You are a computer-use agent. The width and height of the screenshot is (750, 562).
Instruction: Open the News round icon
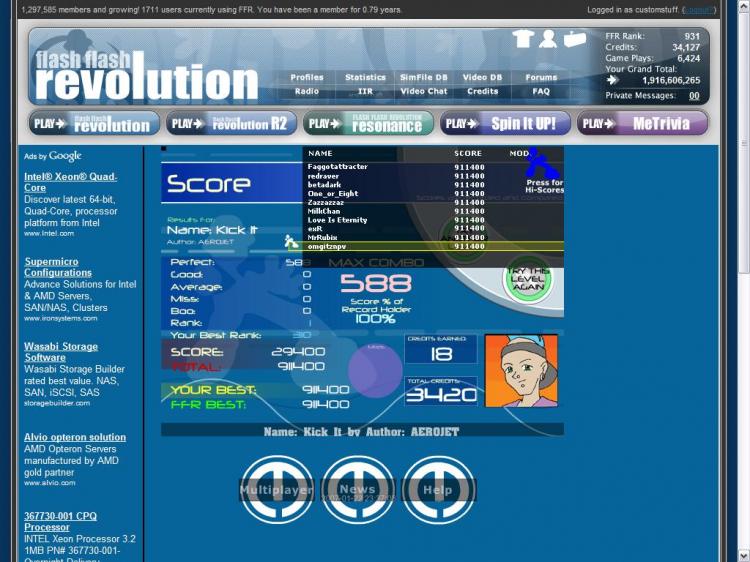[357, 490]
